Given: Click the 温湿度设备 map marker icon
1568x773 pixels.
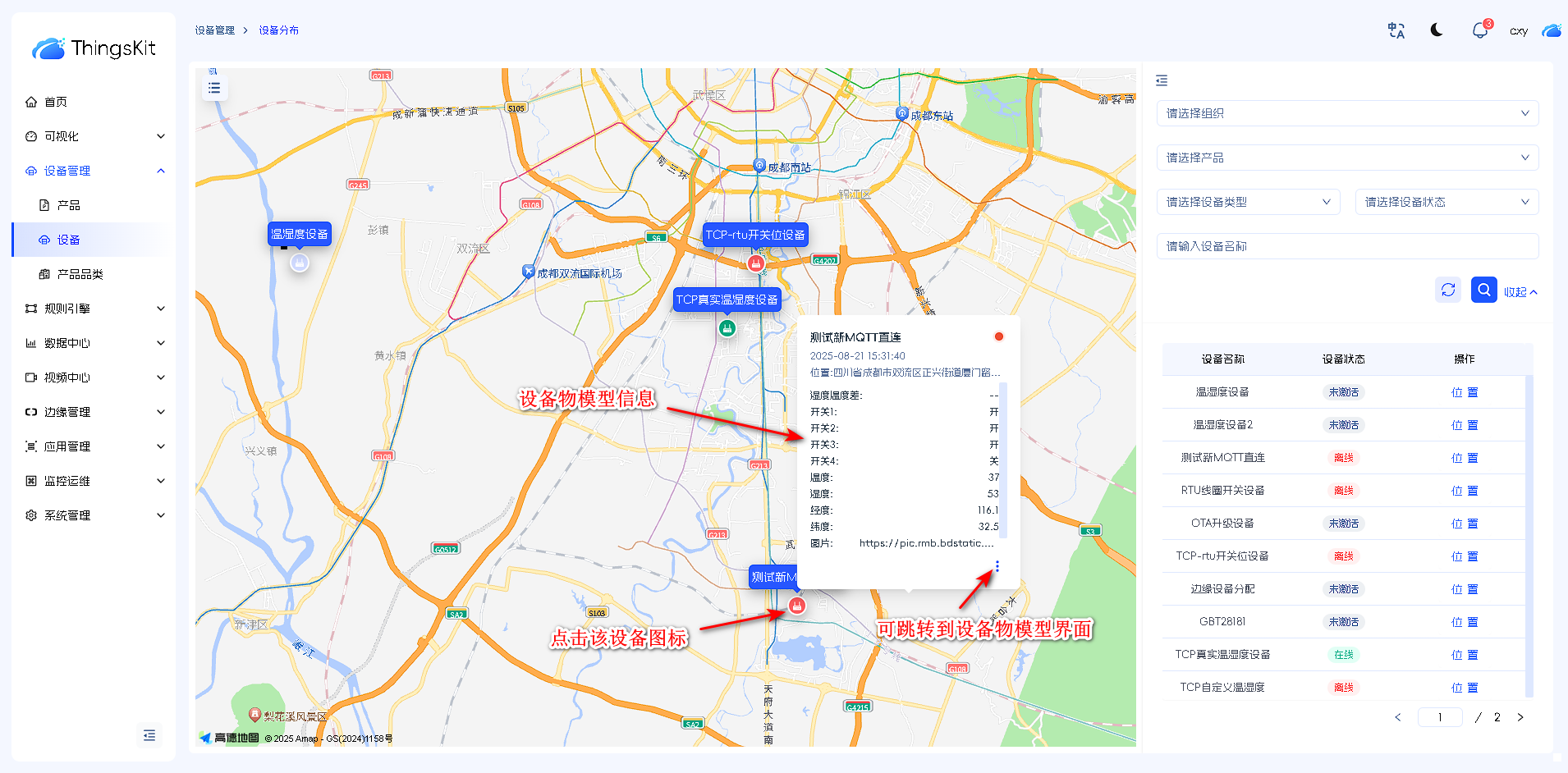Looking at the screenshot, I should (300, 263).
